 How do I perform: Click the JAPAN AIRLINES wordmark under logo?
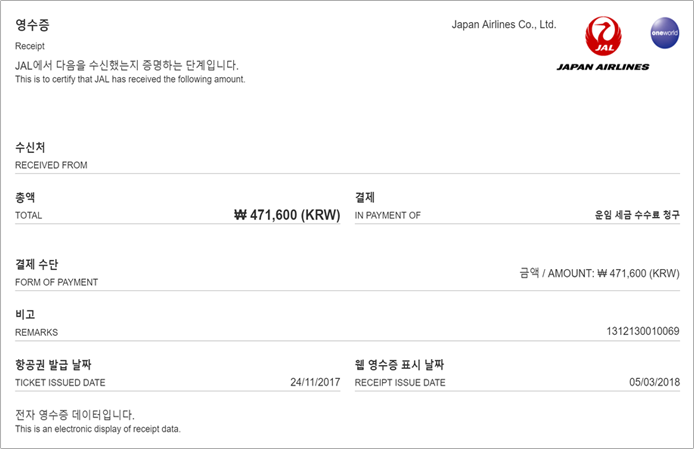(603, 67)
